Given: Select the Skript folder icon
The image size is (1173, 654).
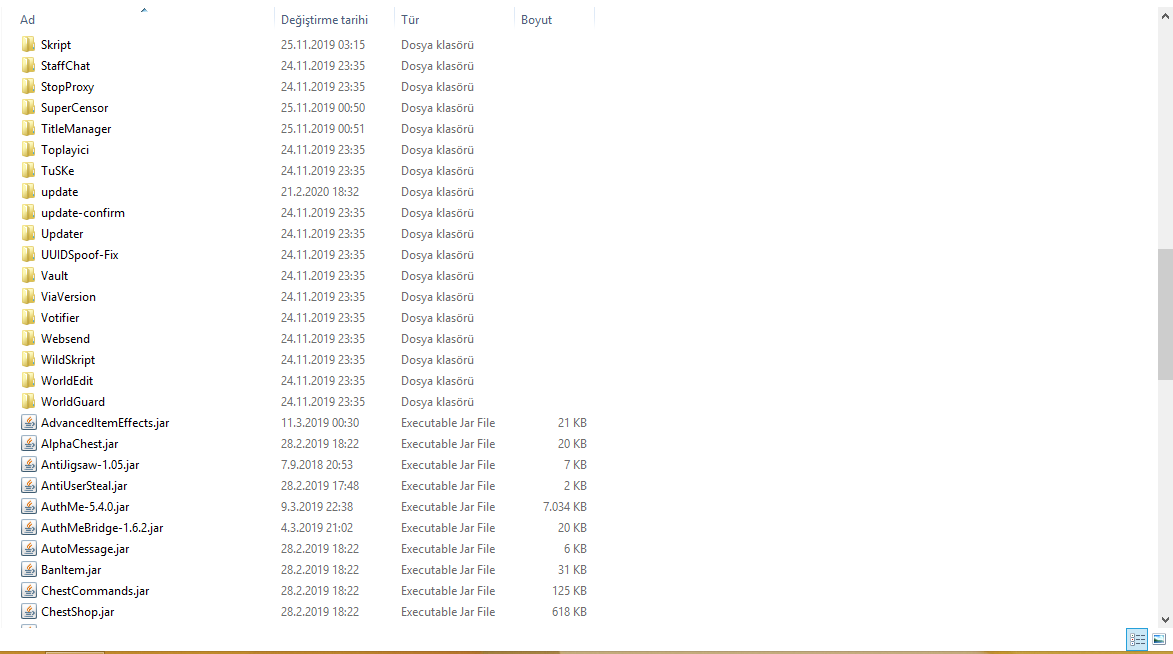Looking at the screenshot, I should pyautogui.click(x=28, y=44).
